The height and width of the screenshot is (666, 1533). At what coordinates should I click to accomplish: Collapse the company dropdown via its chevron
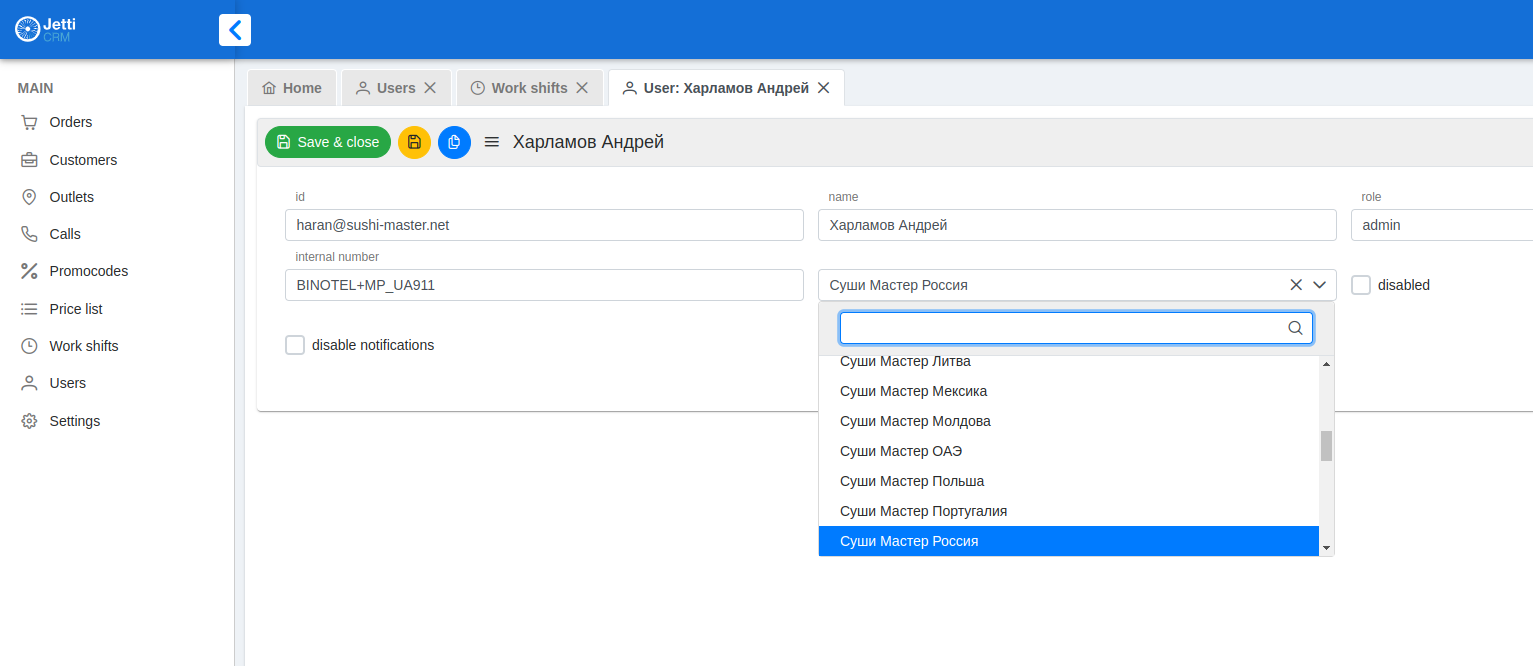(x=1320, y=285)
